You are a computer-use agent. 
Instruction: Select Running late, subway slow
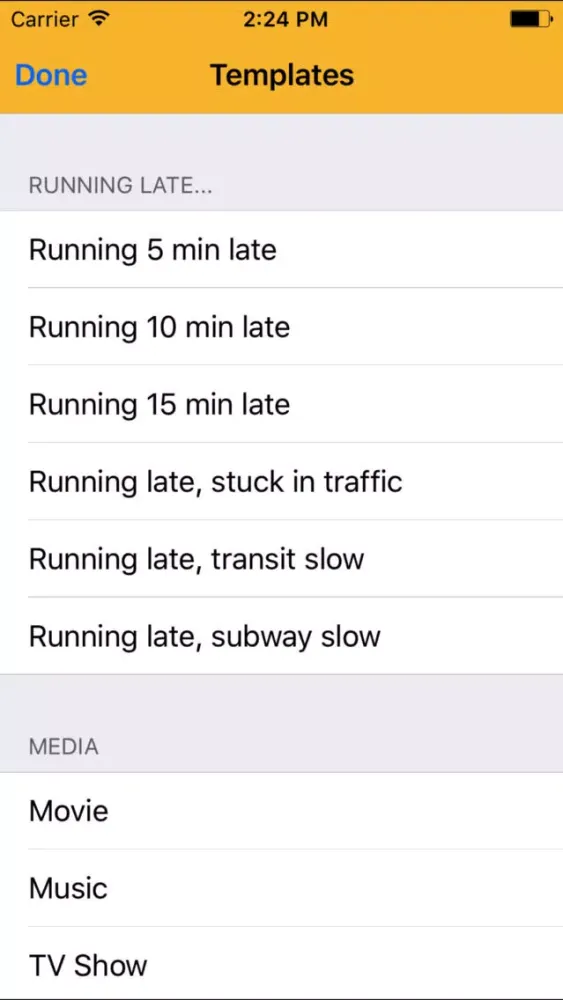click(281, 636)
